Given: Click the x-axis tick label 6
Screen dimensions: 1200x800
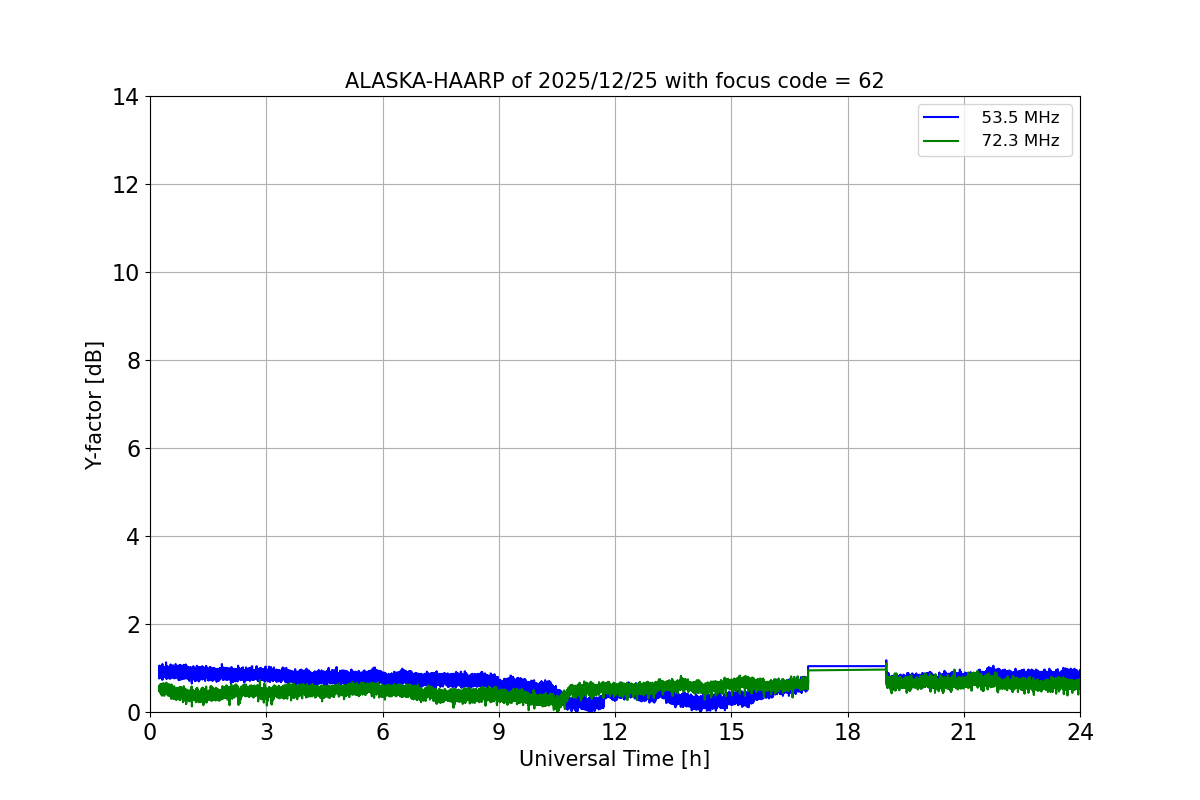Looking at the screenshot, I should [383, 731].
